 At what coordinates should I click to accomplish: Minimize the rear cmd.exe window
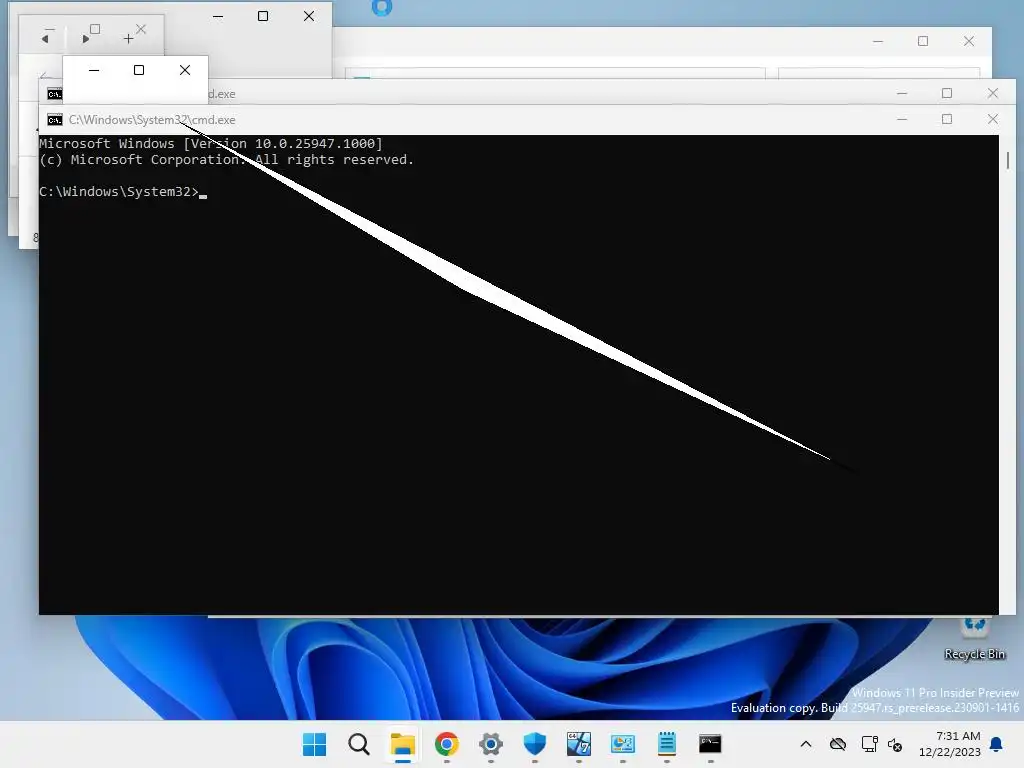902,93
